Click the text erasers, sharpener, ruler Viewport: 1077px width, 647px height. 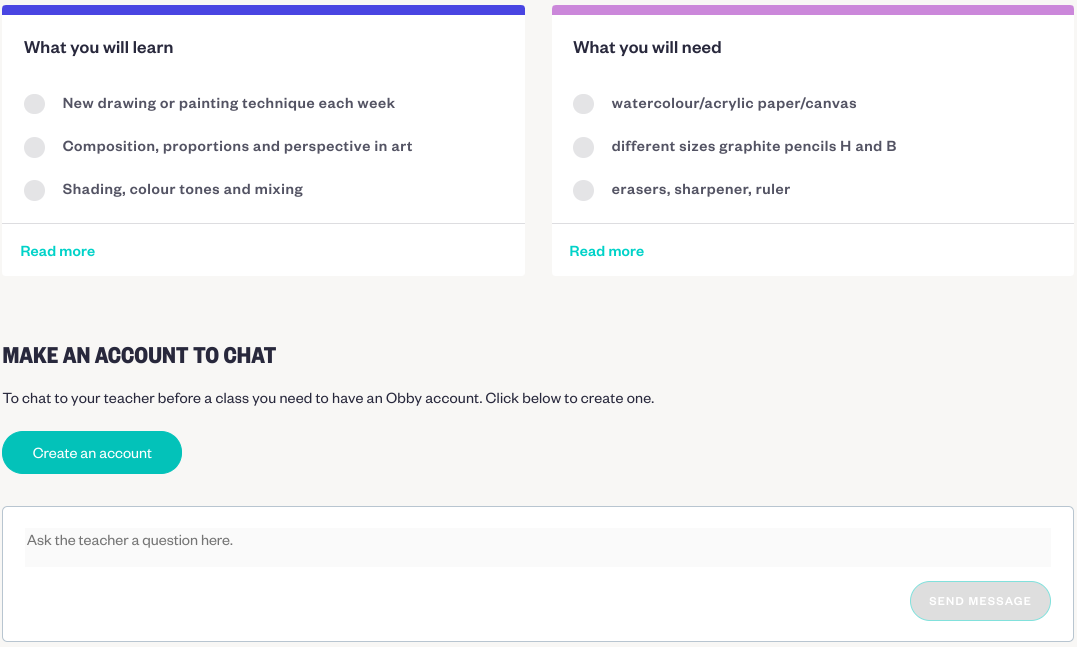pos(701,190)
